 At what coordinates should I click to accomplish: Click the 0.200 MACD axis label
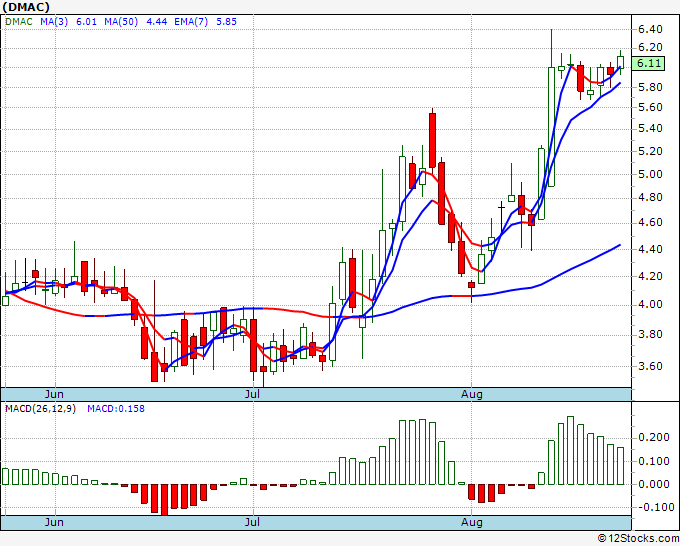coord(654,438)
